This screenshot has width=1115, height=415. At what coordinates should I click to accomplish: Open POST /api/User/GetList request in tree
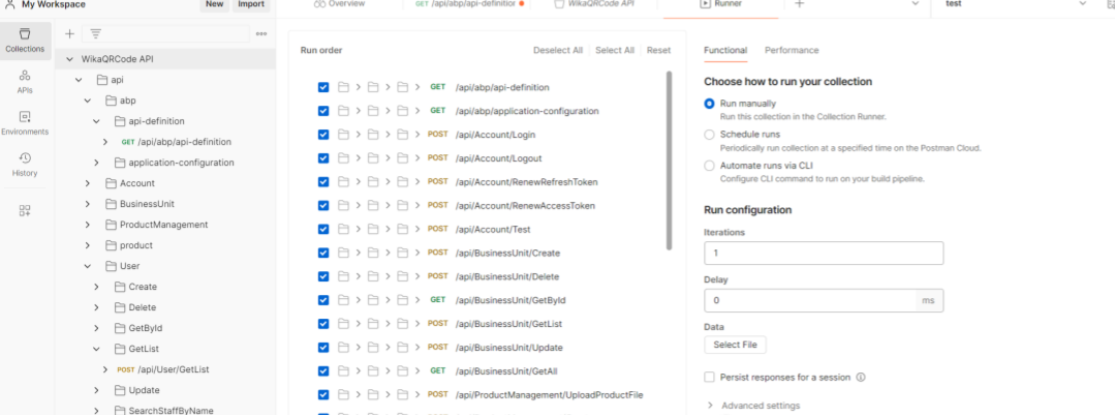pos(163,370)
